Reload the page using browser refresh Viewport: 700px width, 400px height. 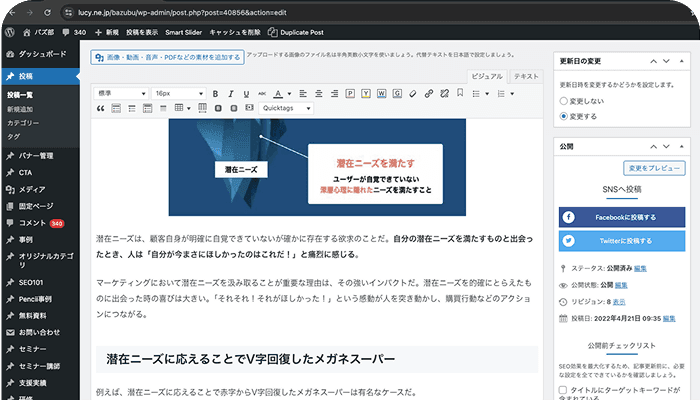pyautogui.click(x=57, y=10)
